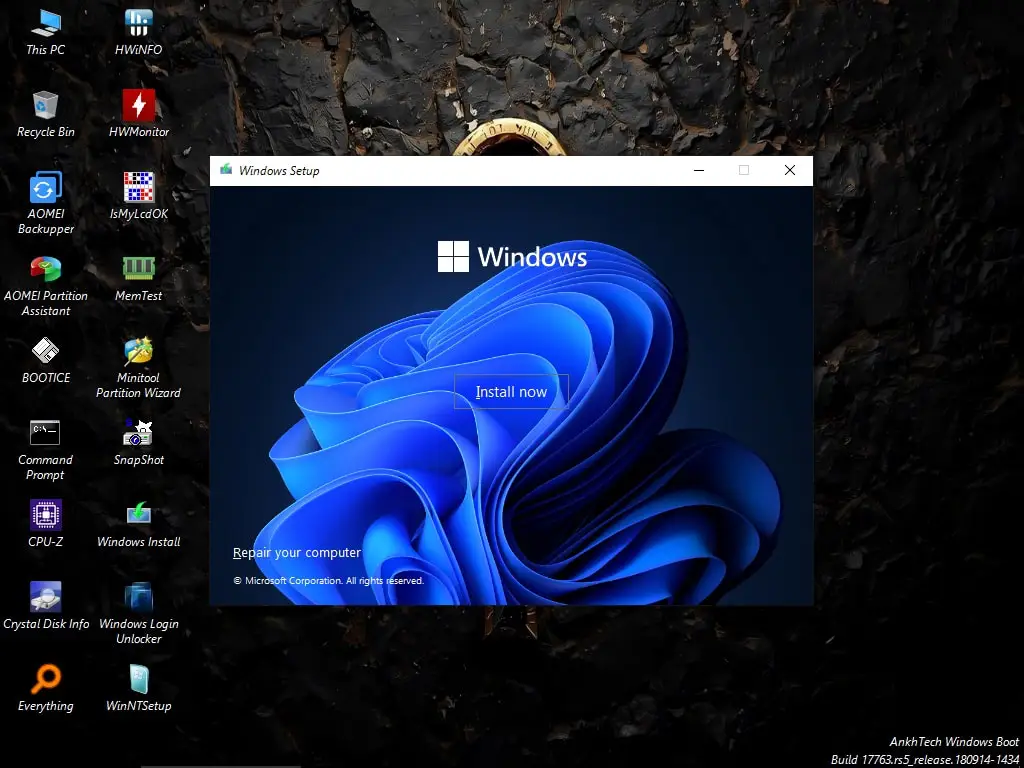Select Repair your computer
Image resolution: width=1024 pixels, height=768 pixels.
[x=297, y=552]
